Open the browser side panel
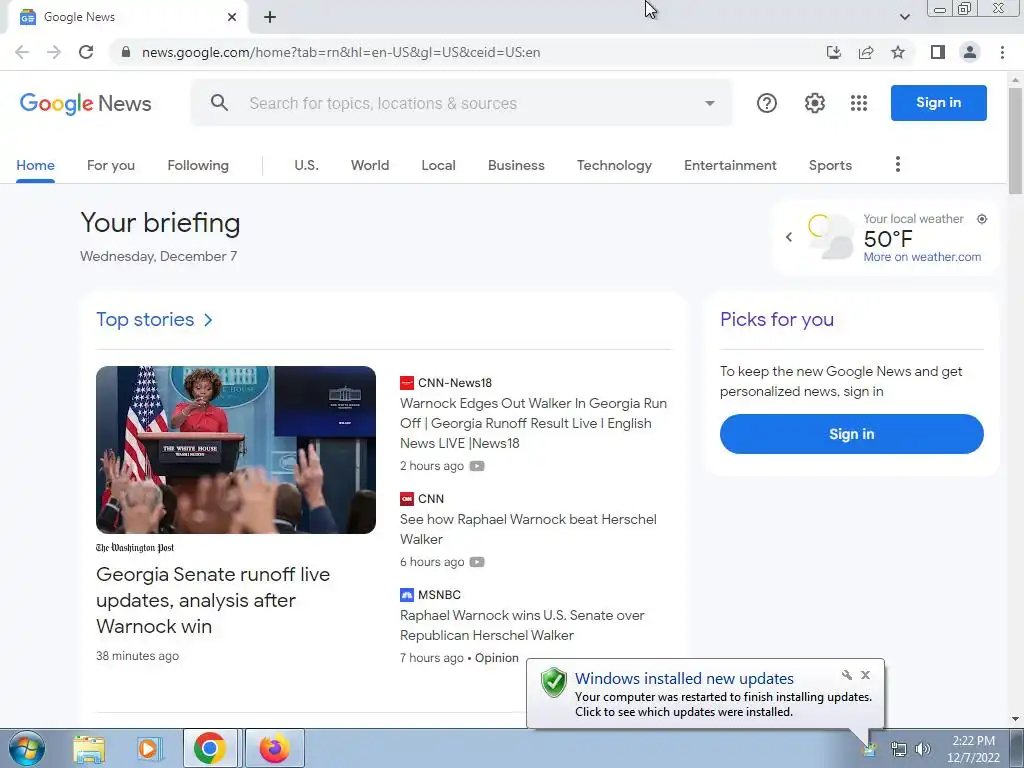Screen dimensions: 1024x768 point(938,52)
